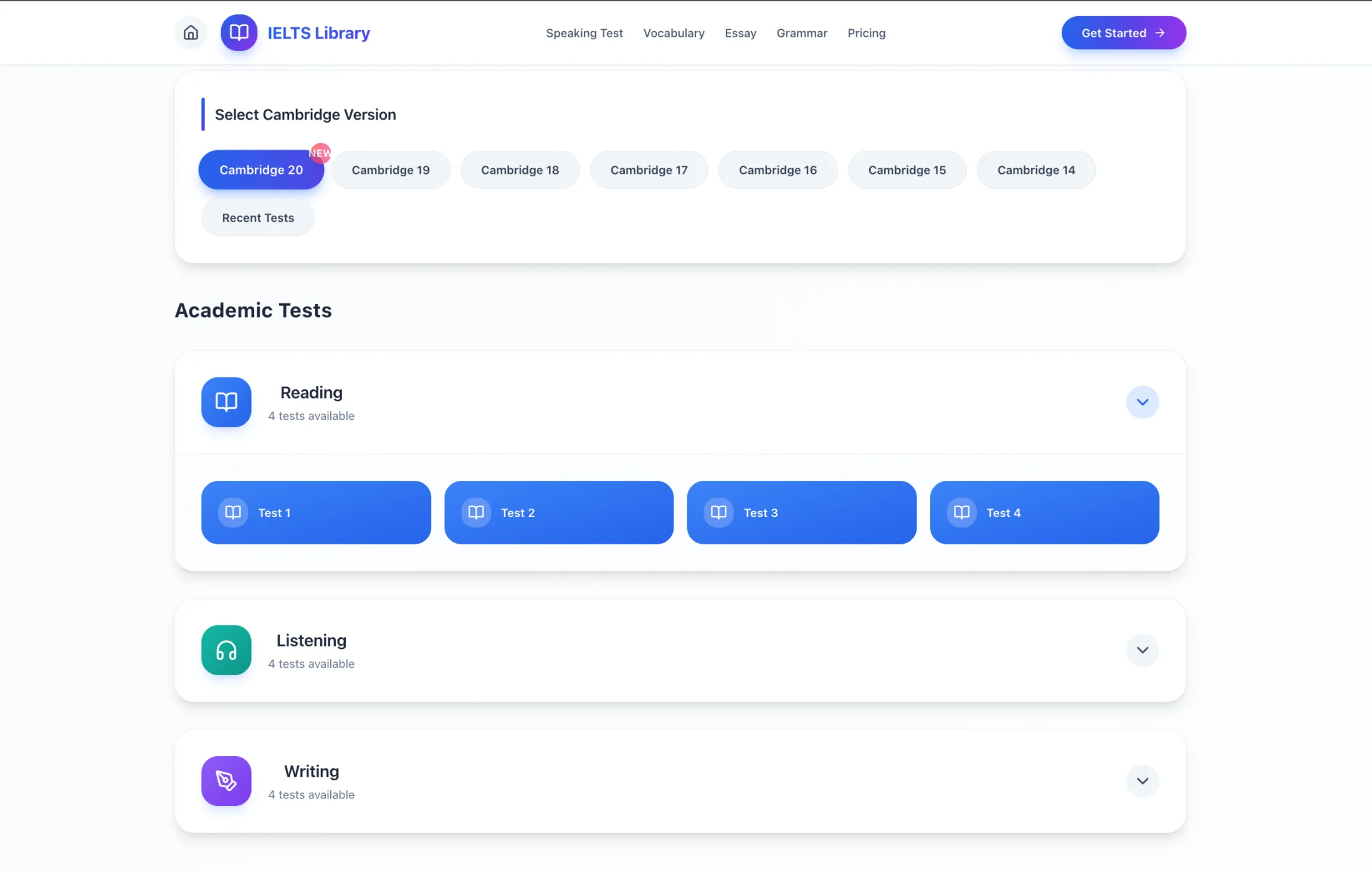Go to the Essay section
The image size is (1372, 872).
740,33
